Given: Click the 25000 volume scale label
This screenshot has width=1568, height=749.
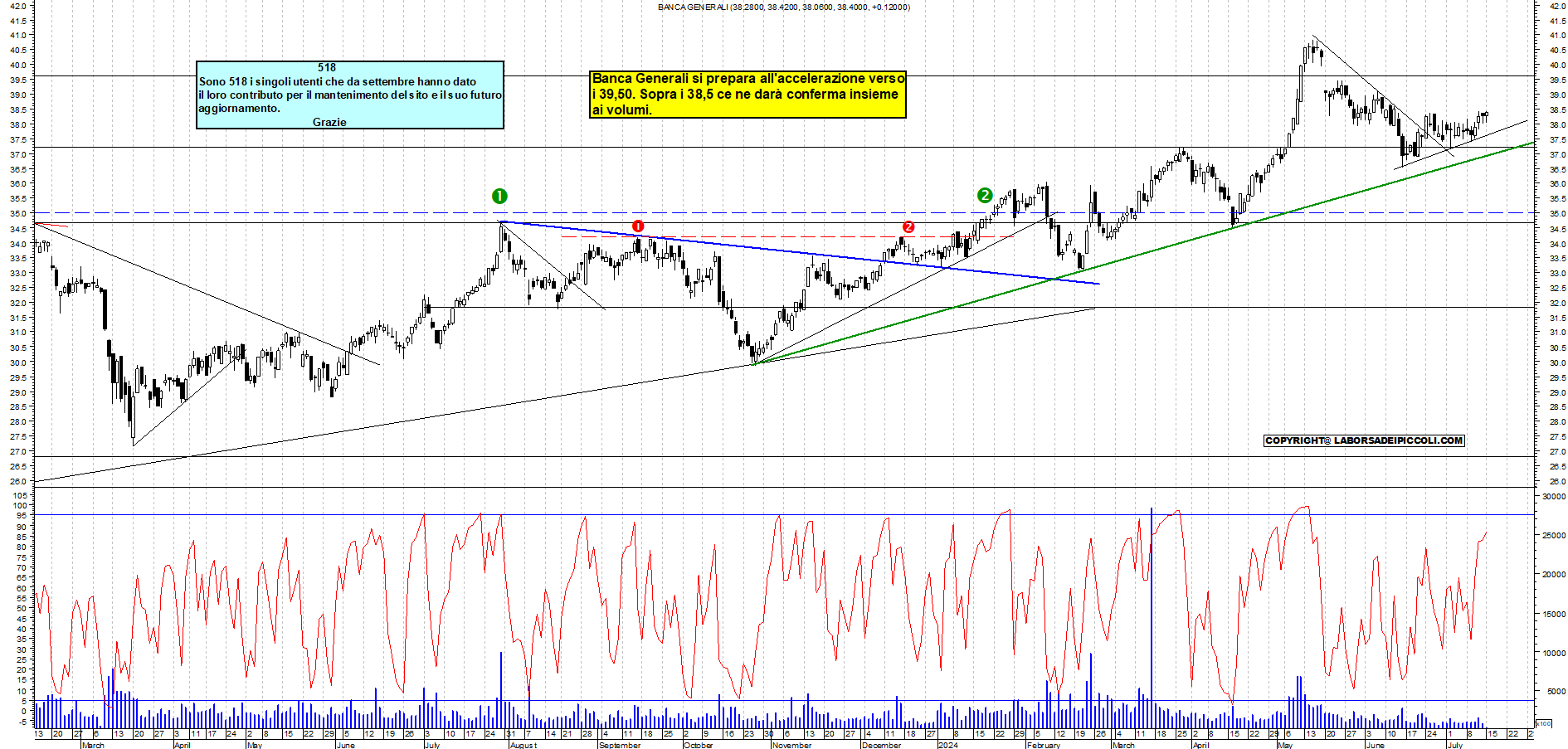Looking at the screenshot, I should click(x=1553, y=536).
